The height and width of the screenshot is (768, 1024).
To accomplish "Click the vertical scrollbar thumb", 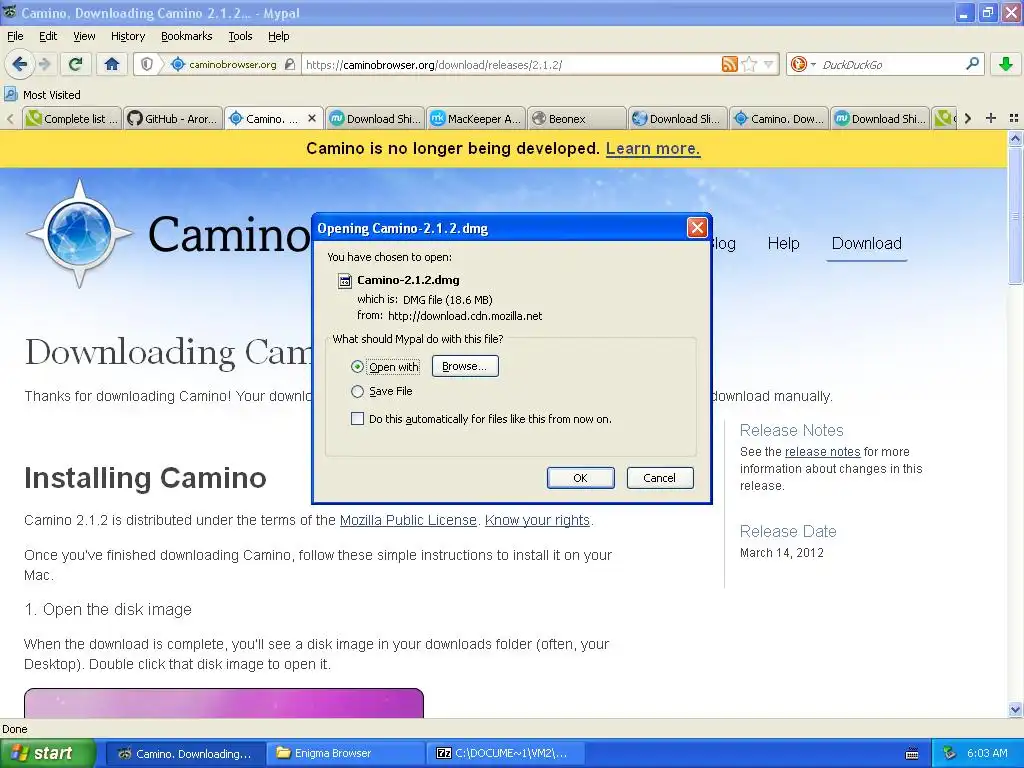I will point(1015,216).
